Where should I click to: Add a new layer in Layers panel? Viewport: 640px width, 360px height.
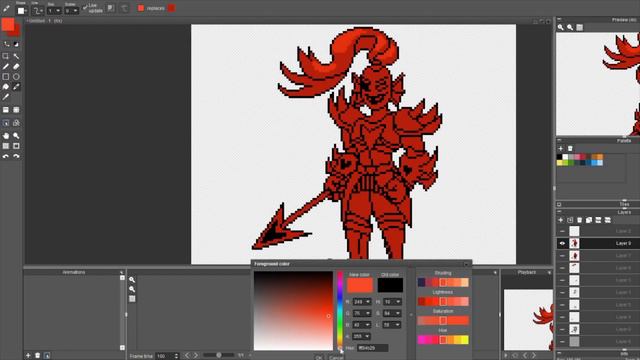pos(560,220)
